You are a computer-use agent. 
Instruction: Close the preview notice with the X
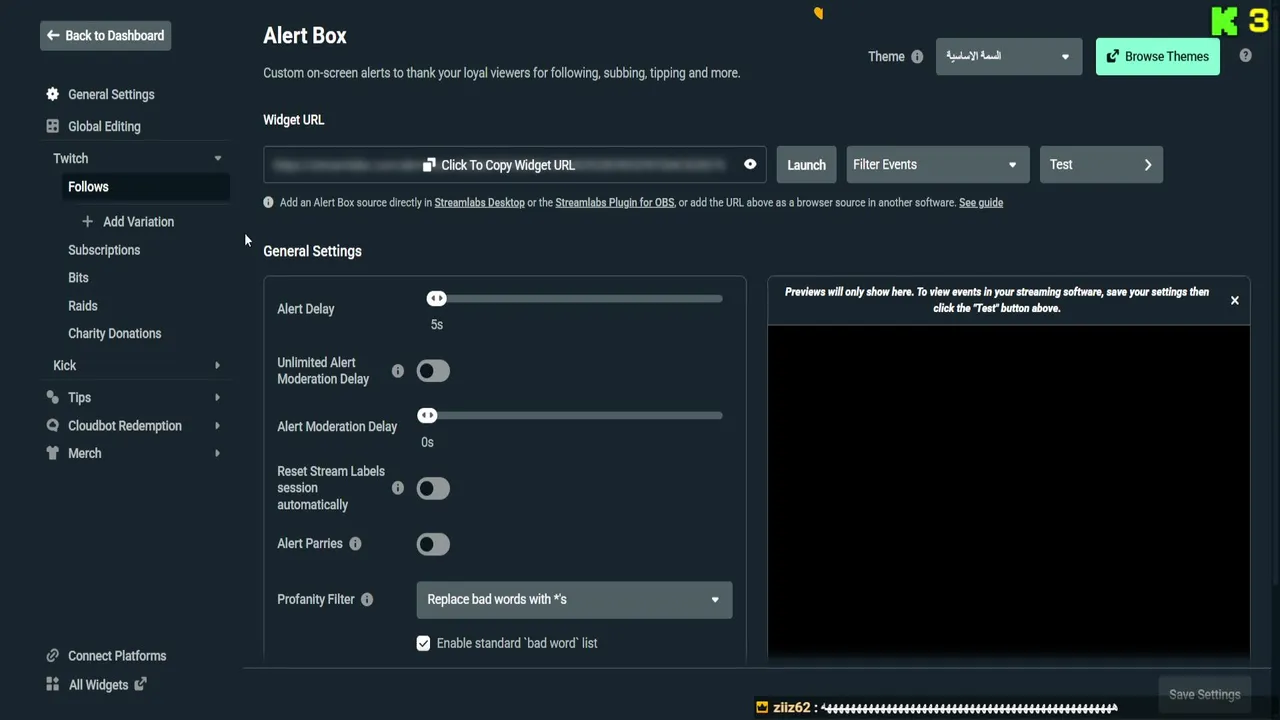point(1235,300)
